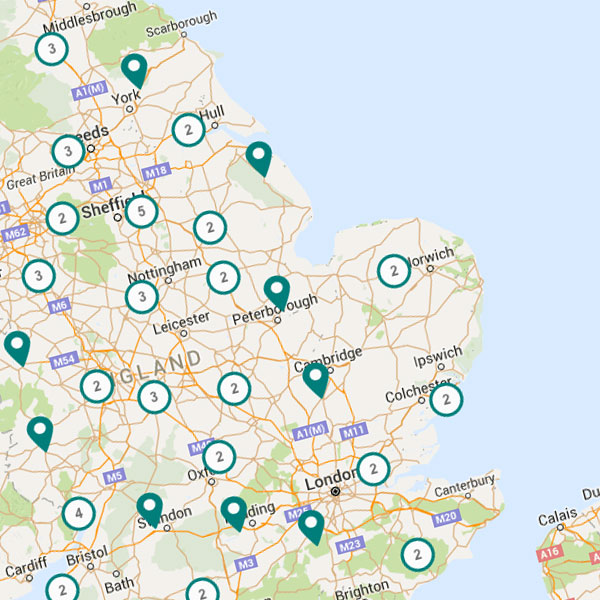Click the Leicester label
Image resolution: width=600 pixels, height=600 pixels.
pos(181,323)
